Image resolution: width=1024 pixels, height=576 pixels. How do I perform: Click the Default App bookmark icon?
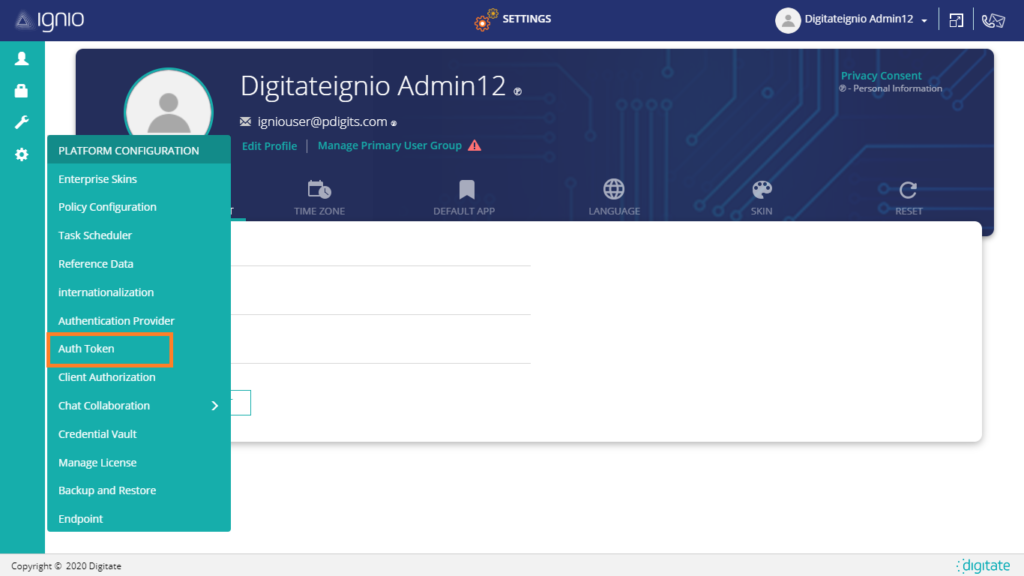click(465, 190)
